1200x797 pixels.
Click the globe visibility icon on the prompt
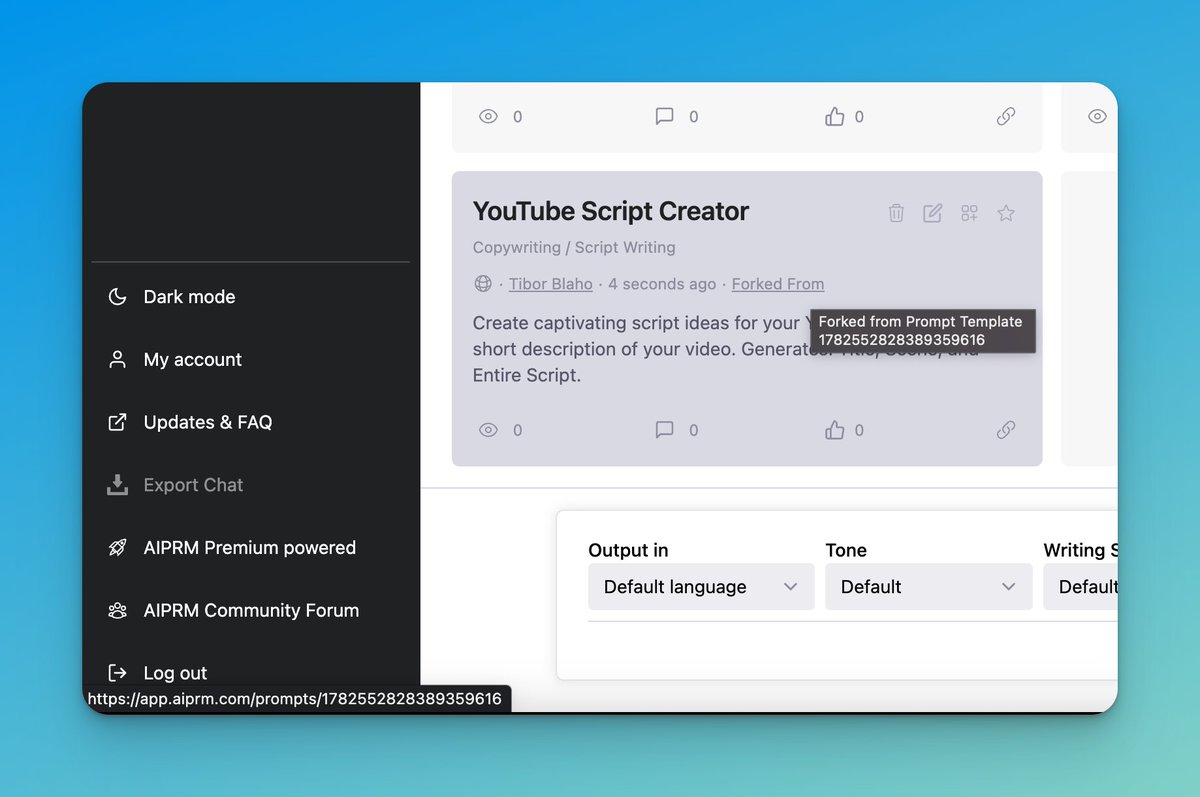(481, 284)
